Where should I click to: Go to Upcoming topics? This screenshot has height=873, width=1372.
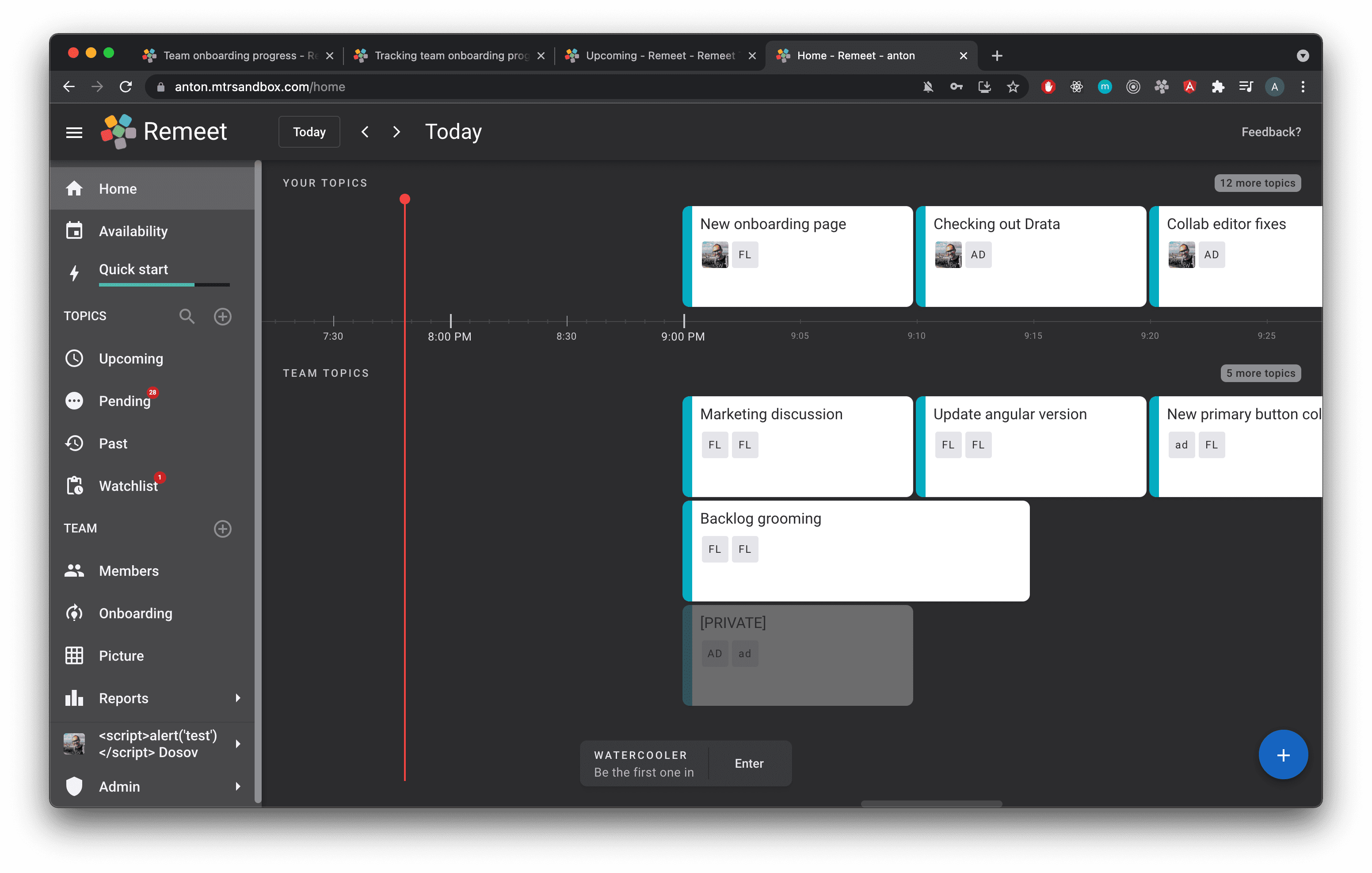[152, 359]
